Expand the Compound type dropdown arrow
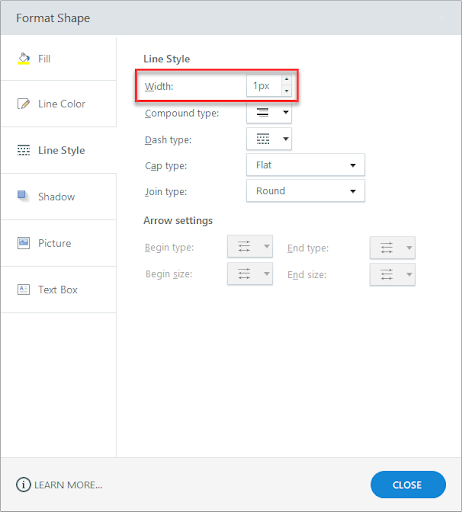Image resolution: width=462 pixels, height=512 pixels. 286,112
